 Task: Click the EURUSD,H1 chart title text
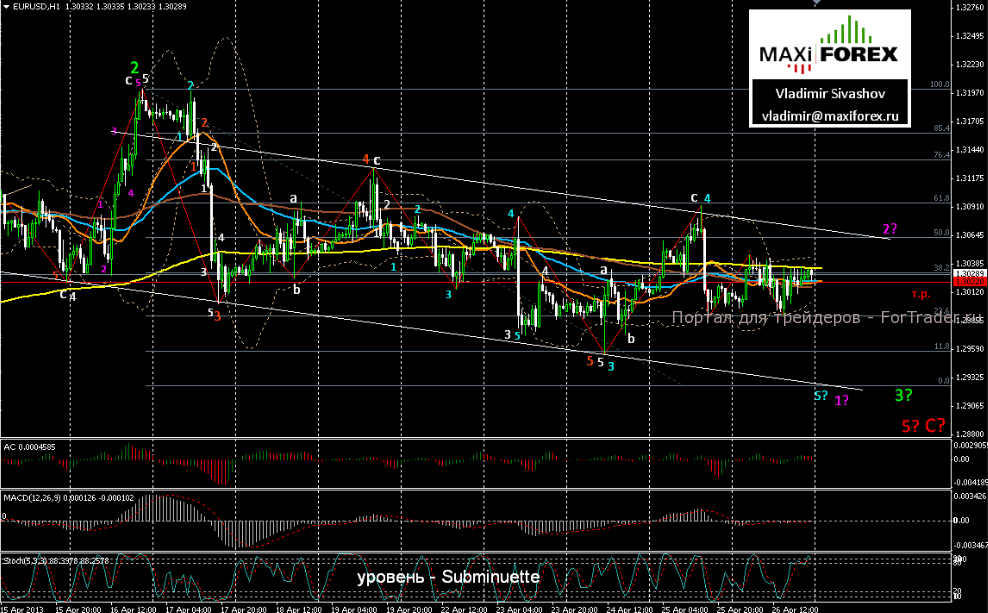pyautogui.click(x=37, y=6)
